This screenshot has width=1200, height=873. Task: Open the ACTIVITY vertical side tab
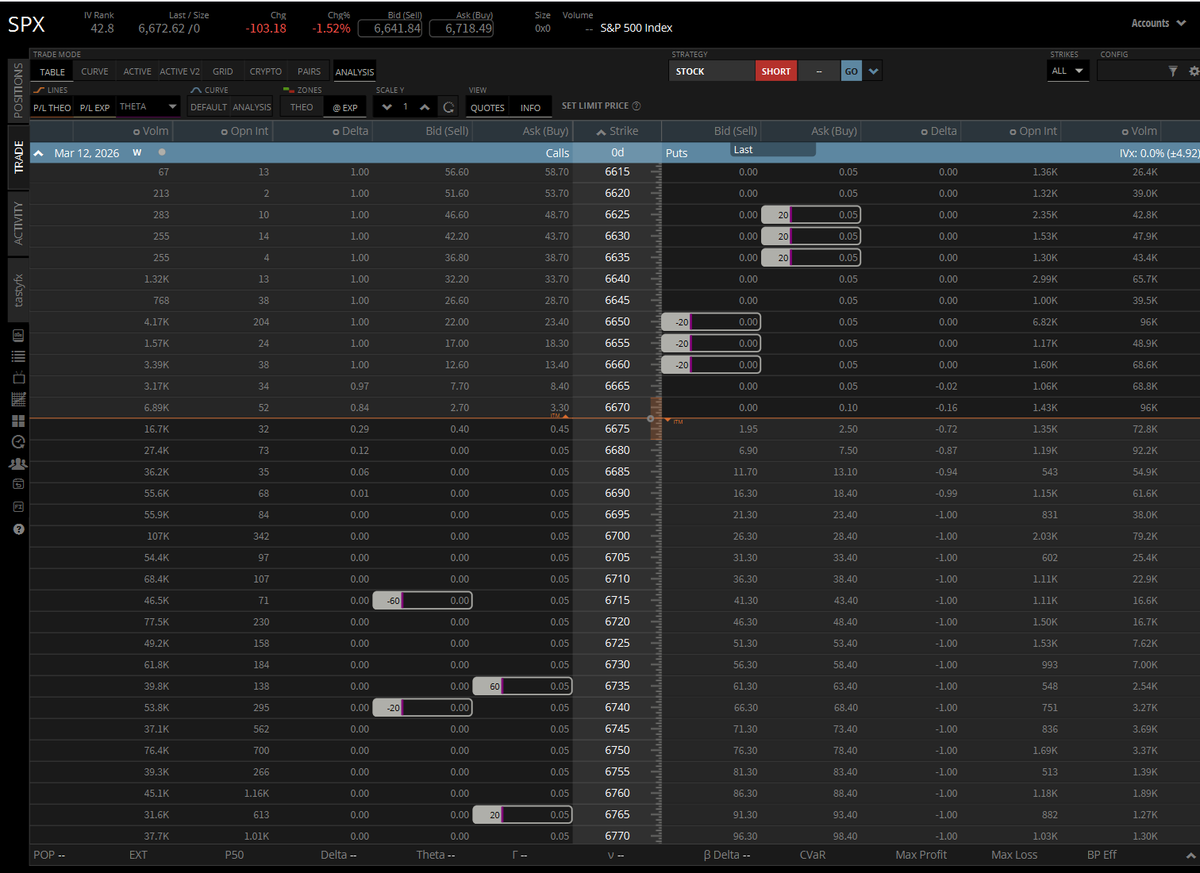pyautogui.click(x=17, y=221)
